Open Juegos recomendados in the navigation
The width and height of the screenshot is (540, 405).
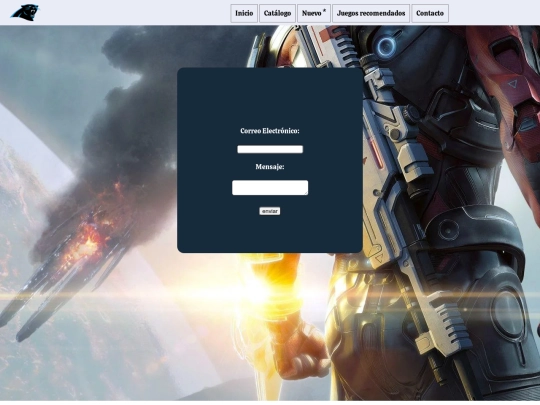point(371,13)
